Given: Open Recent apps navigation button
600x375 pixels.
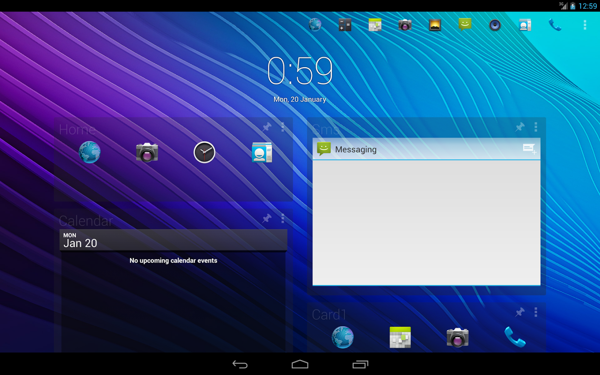Looking at the screenshot, I should [360, 364].
